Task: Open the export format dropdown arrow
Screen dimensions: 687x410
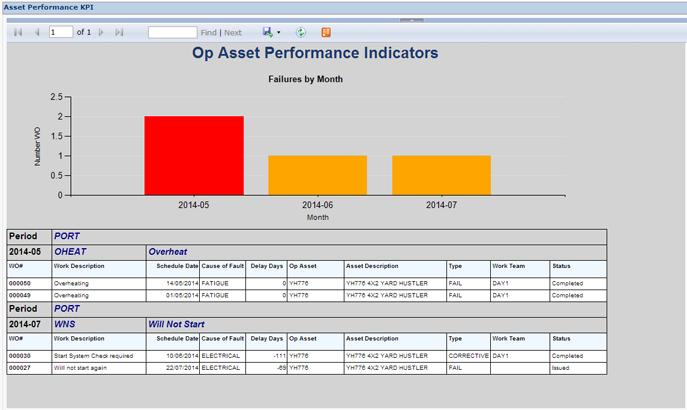Action: click(x=278, y=33)
